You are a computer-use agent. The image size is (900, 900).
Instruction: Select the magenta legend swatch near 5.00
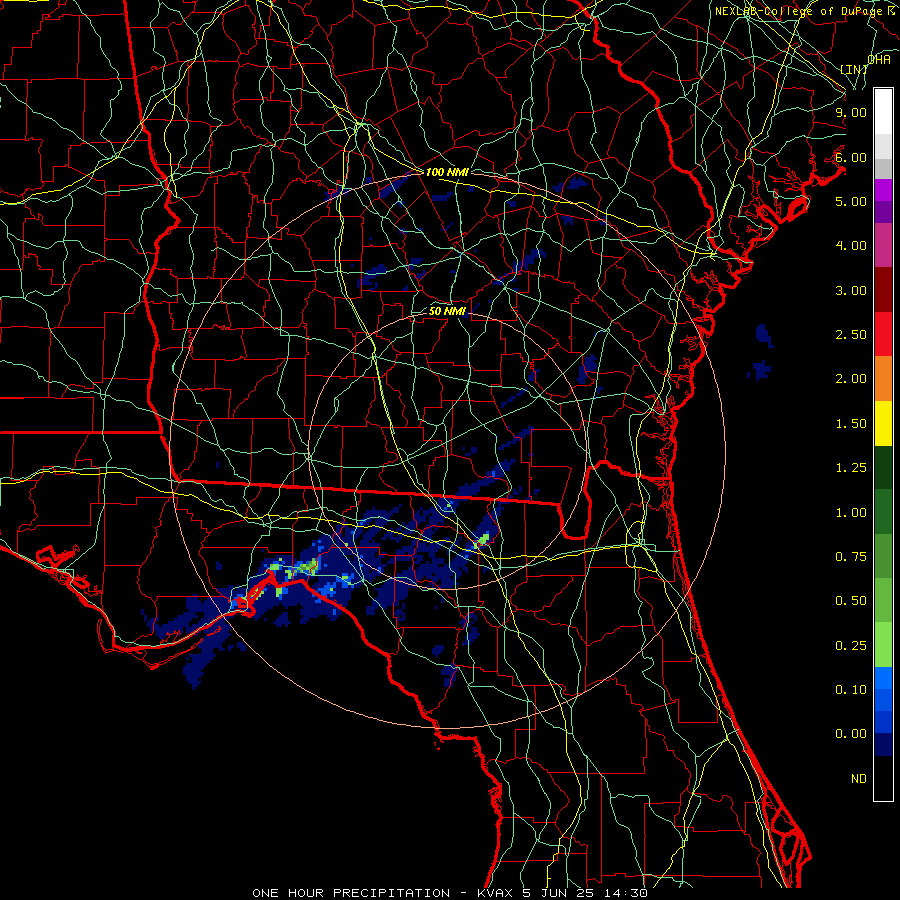pyautogui.click(x=883, y=190)
